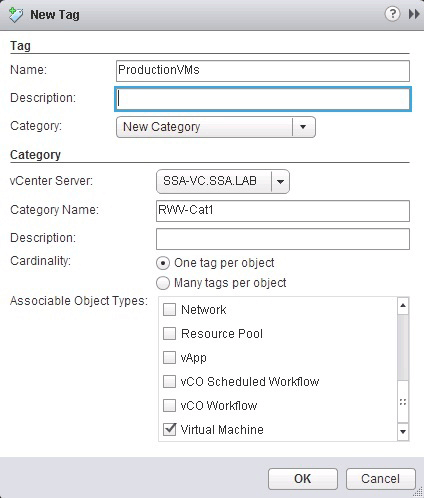
Task: Open the New Category dropdown
Action: [x=216, y=127]
